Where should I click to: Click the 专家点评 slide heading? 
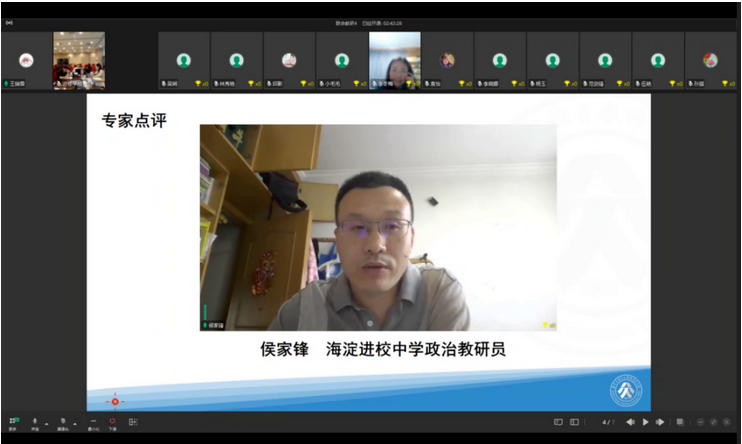134,121
